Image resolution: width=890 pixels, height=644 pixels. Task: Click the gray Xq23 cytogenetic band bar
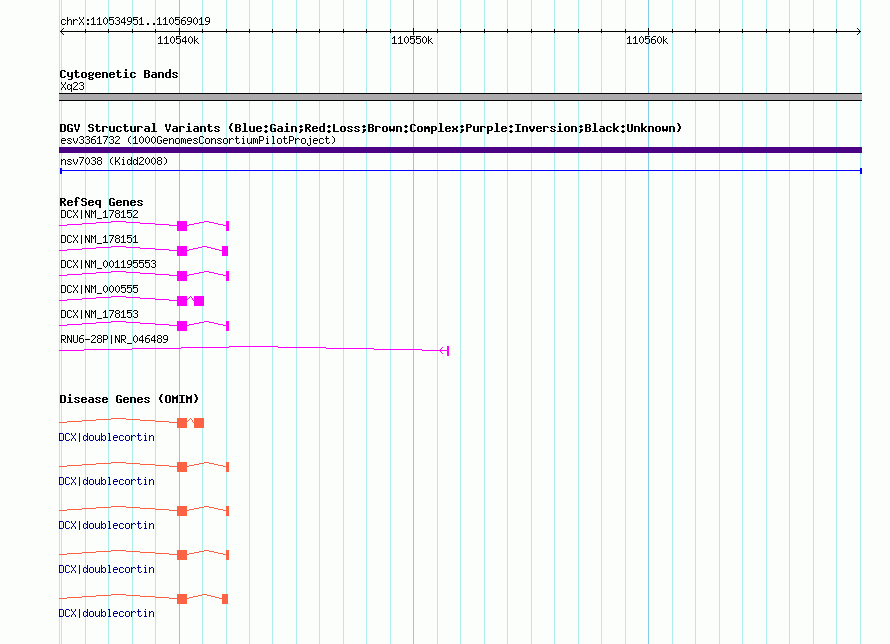coord(460,97)
